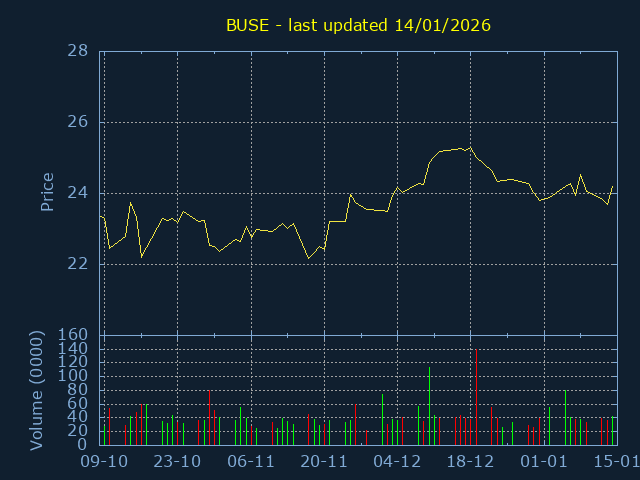
Task: Click the 60 volume axis tick
Action: tap(79, 404)
